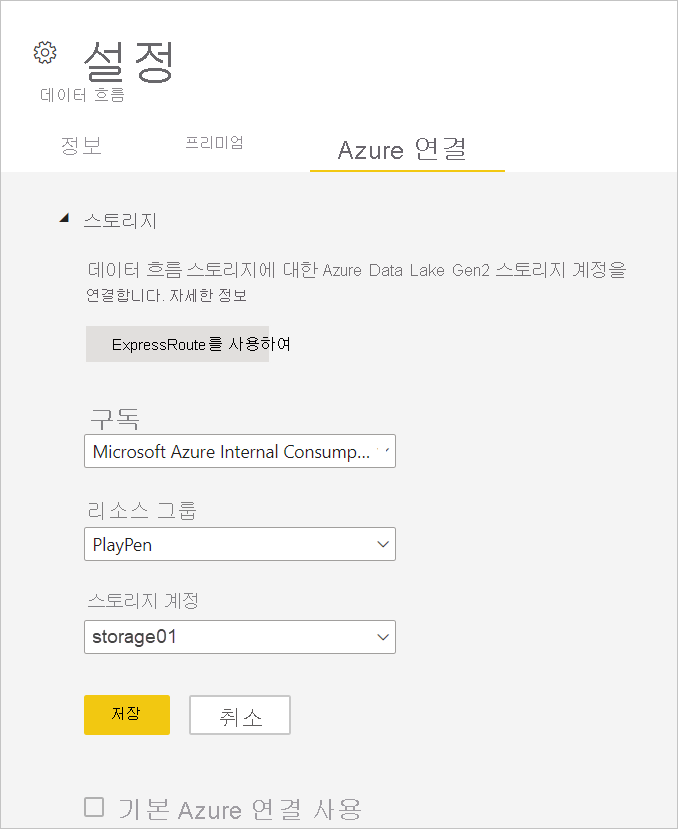Viewport: 678px width, 829px height.
Task: Click the 리소스 그룹 dropdown chevron
Action: [382, 544]
